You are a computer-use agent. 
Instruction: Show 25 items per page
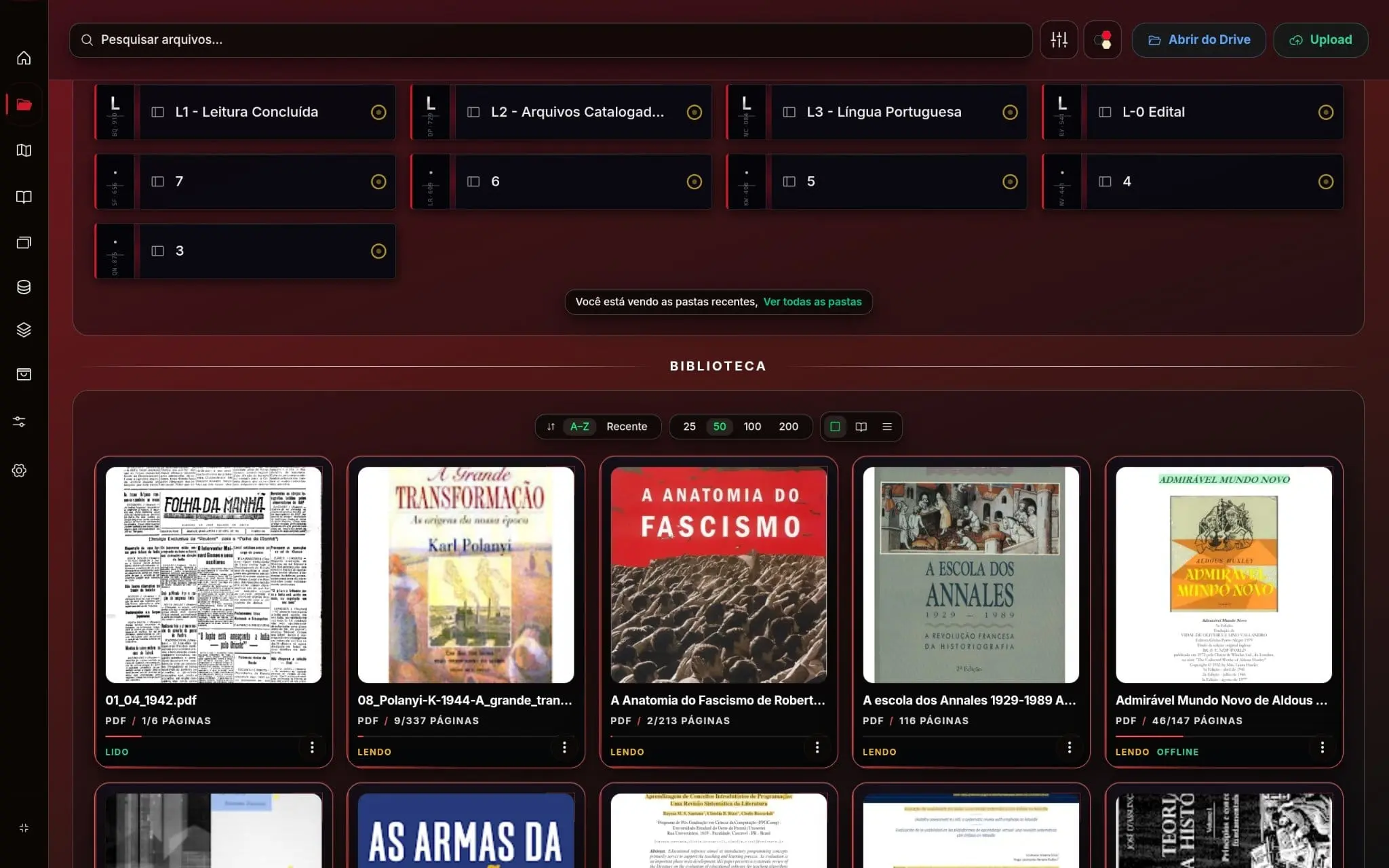(x=689, y=427)
